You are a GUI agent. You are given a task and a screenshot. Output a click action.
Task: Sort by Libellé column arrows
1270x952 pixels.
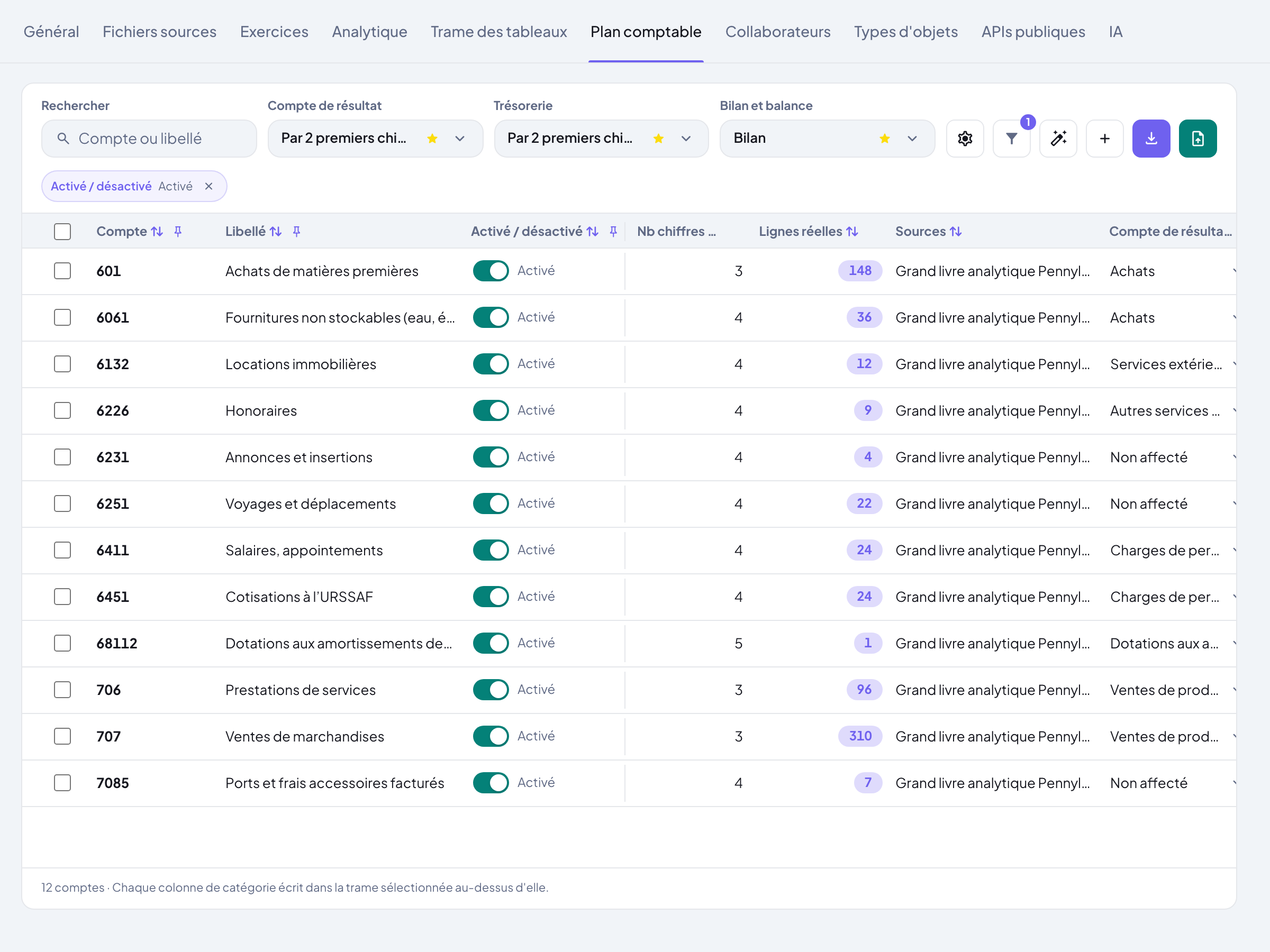(276, 231)
